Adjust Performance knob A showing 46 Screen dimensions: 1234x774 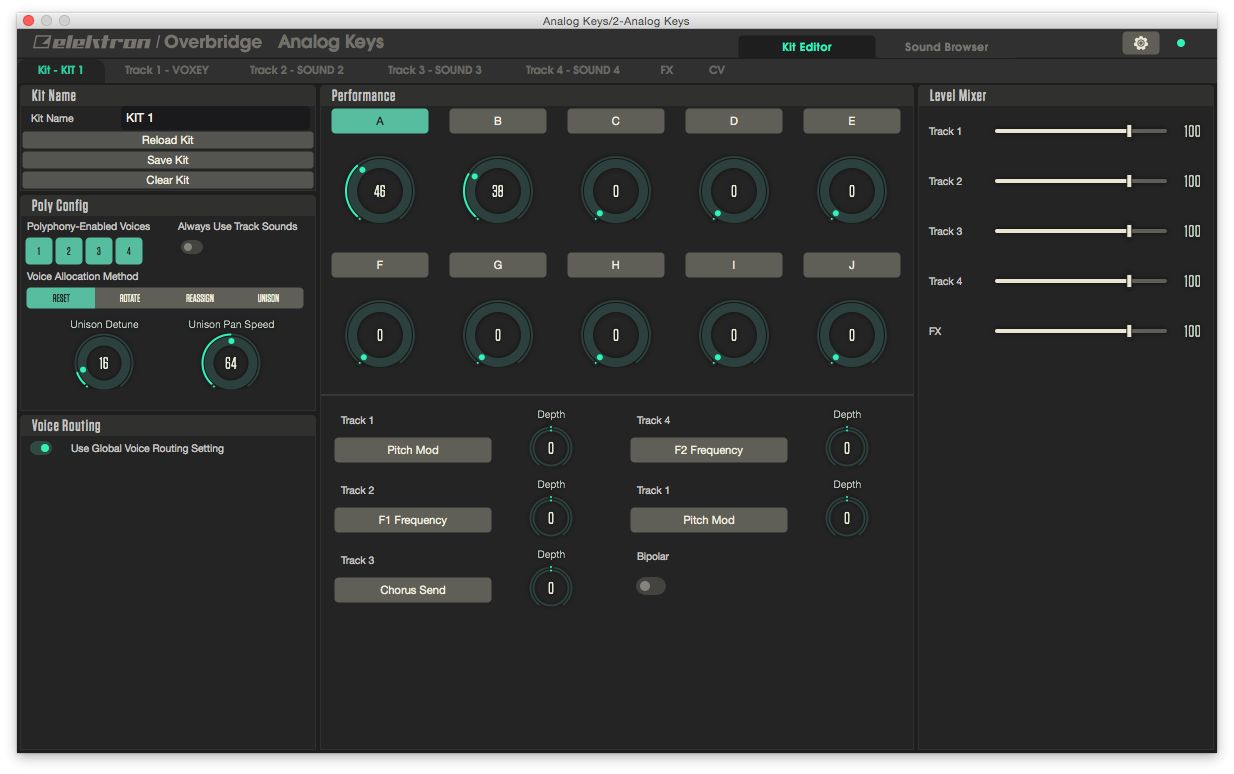point(380,190)
